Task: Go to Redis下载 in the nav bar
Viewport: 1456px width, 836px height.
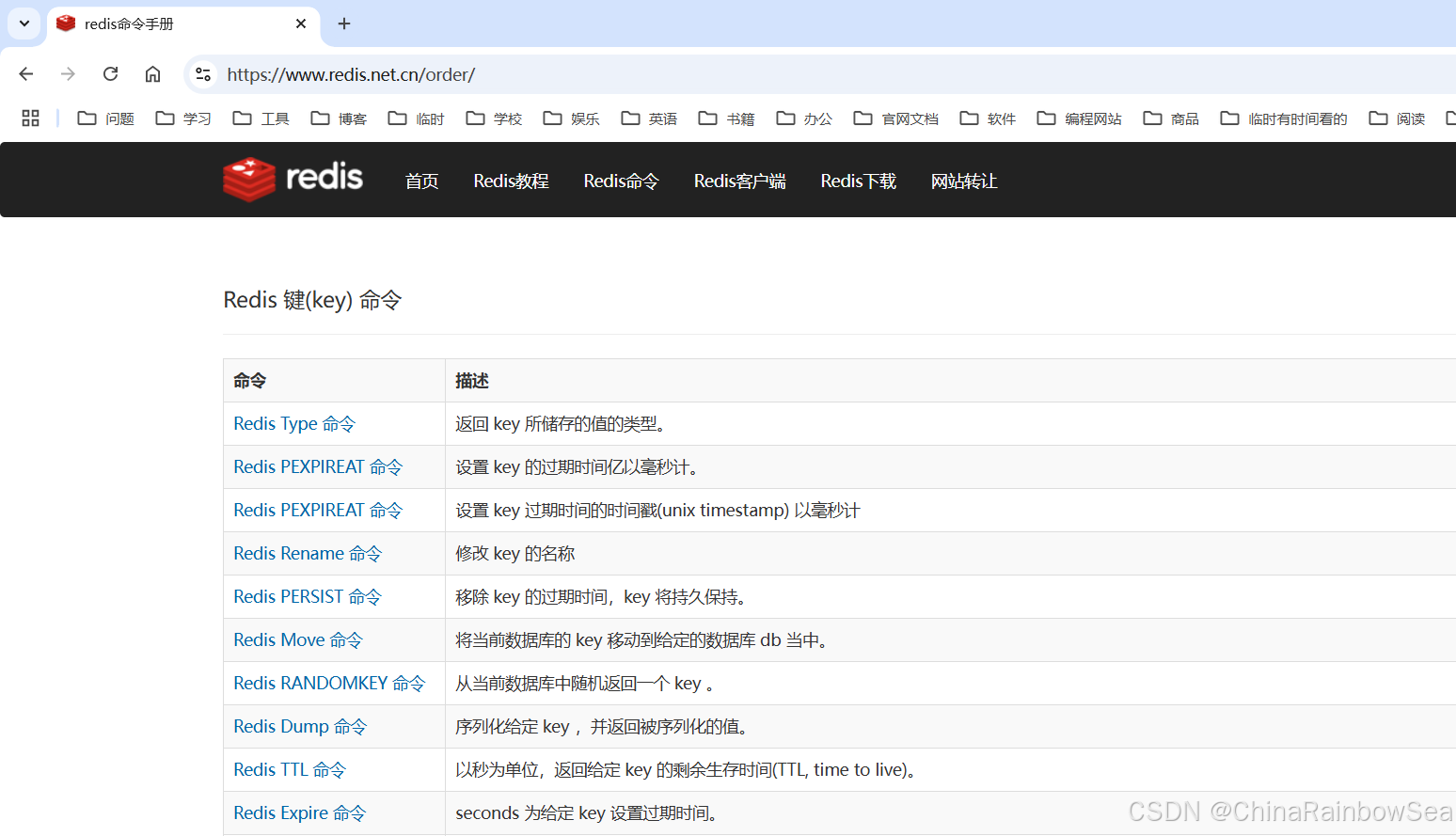Action: pyautogui.click(x=858, y=181)
